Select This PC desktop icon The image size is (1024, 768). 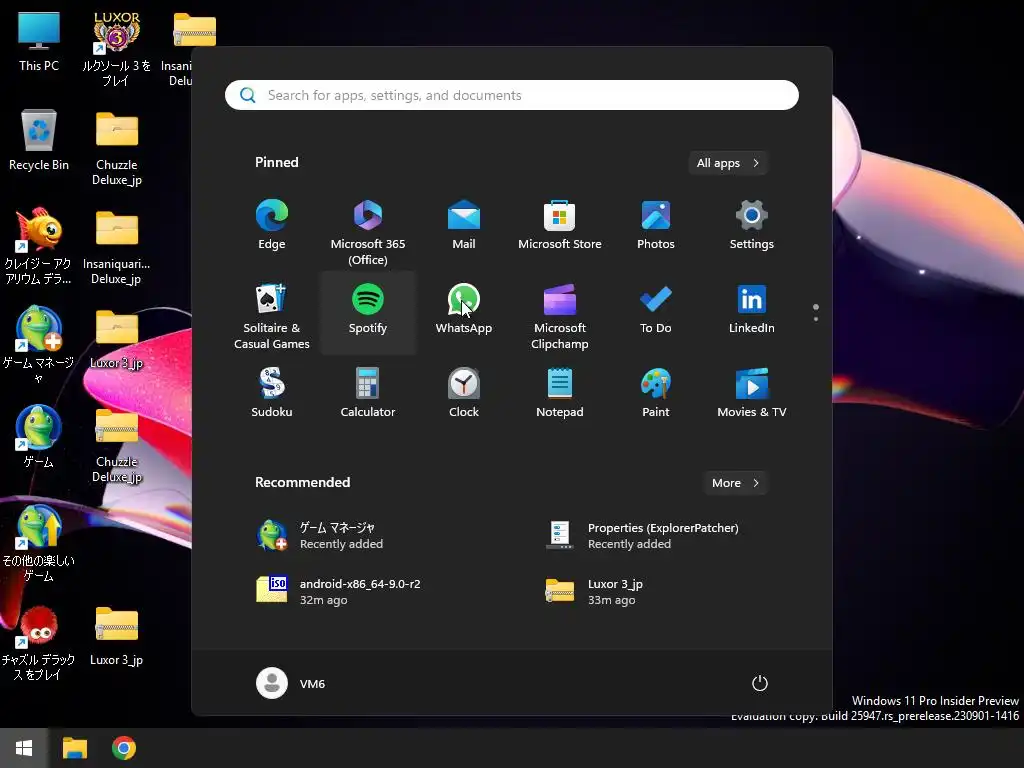pyautogui.click(x=39, y=41)
